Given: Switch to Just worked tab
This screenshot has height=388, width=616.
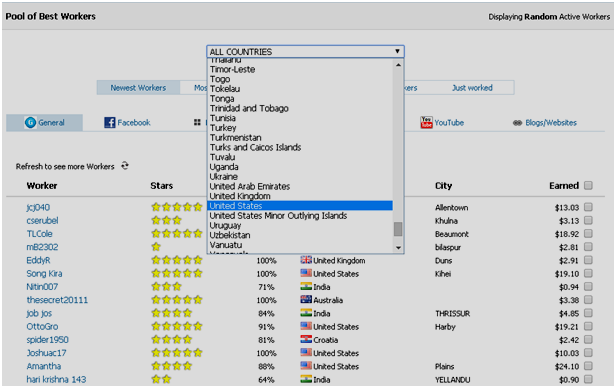Looking at the screenshot, I should [472, 88].
